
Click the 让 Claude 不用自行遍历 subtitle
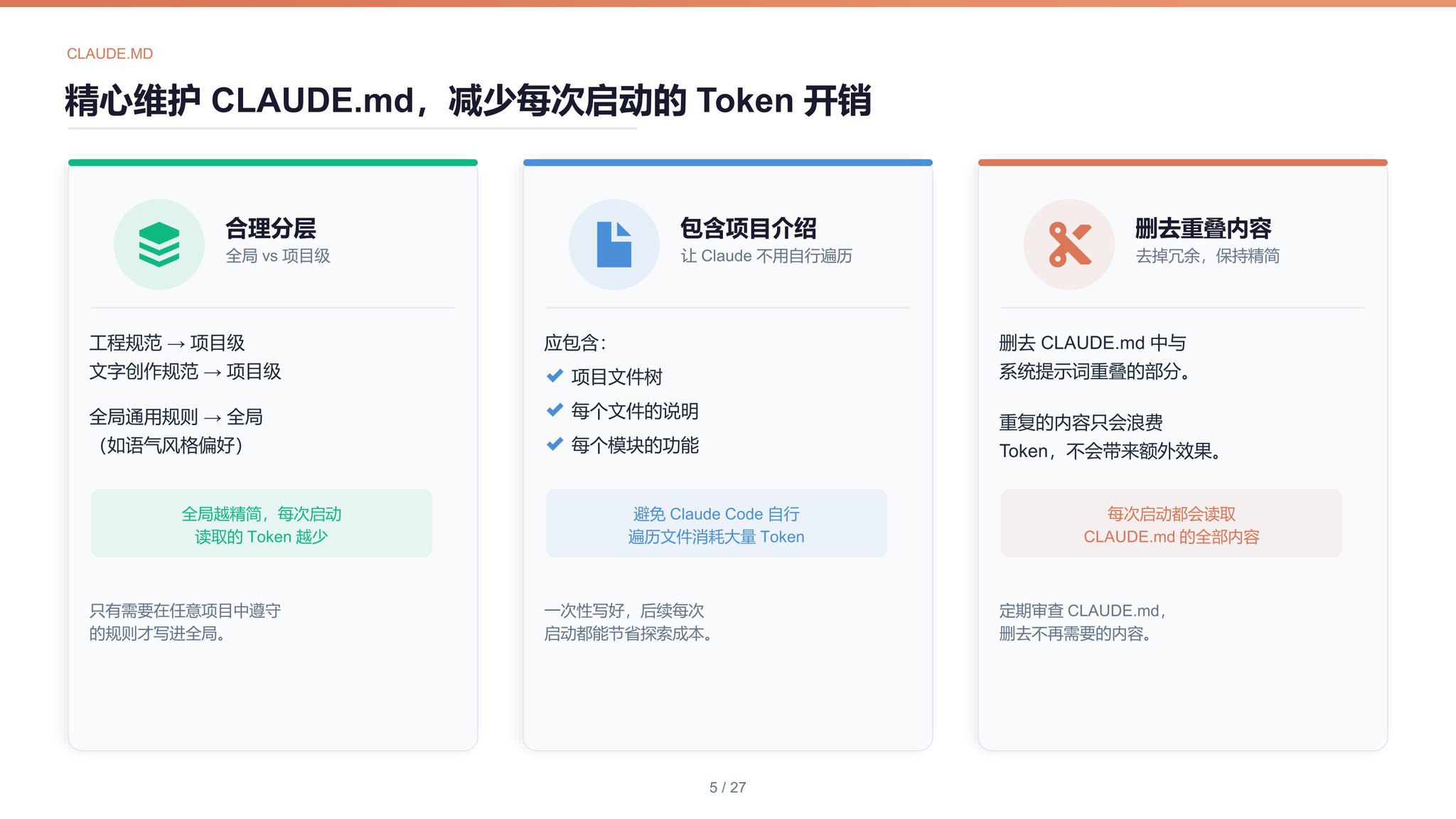(766, 256)
